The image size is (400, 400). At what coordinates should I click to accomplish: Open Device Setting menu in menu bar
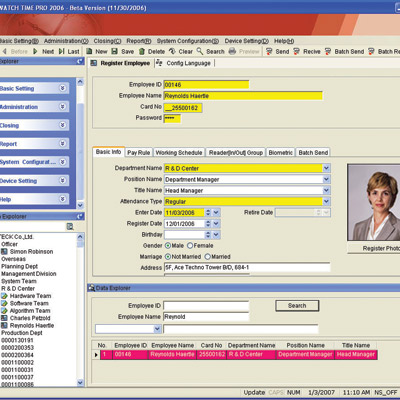tap(246, 41)
